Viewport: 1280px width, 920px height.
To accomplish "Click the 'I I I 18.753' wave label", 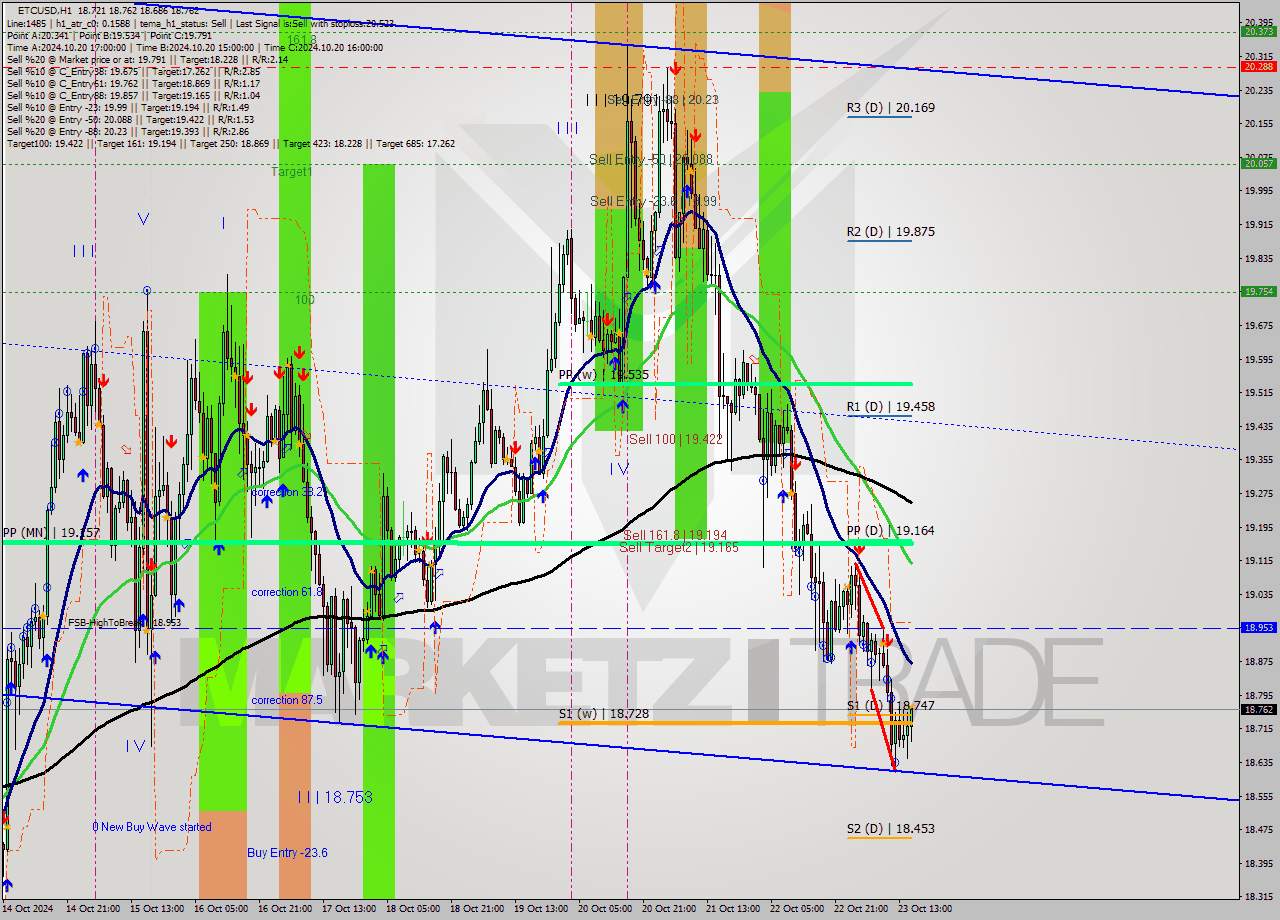I will 335,797.
